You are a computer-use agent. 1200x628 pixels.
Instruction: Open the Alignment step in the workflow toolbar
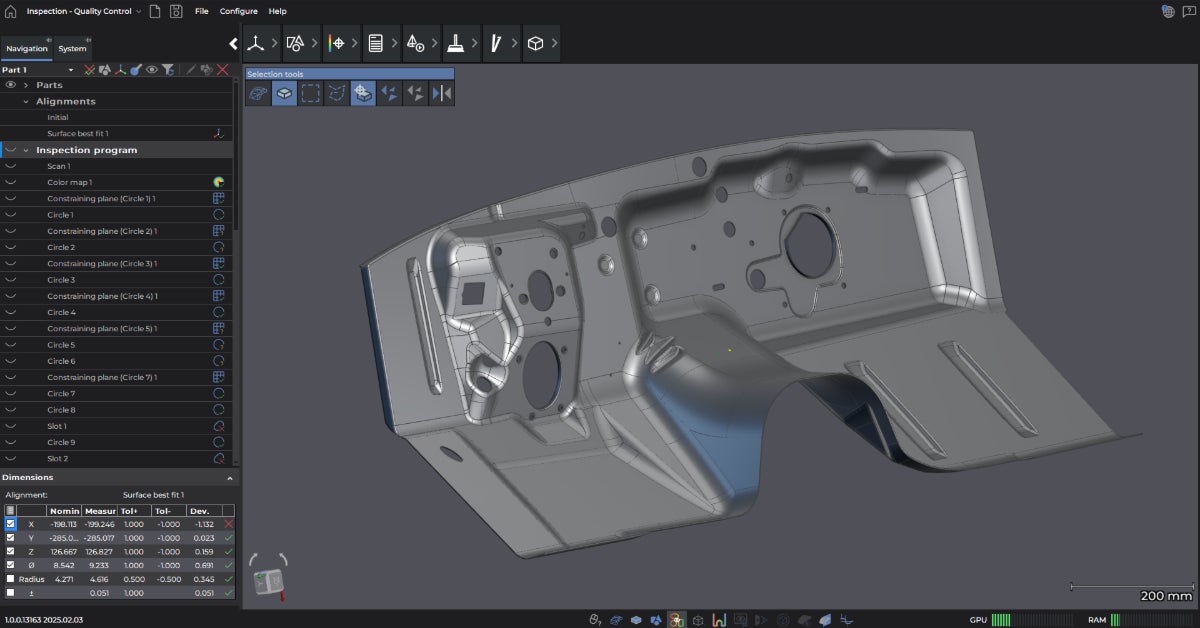tap(256, 44)
